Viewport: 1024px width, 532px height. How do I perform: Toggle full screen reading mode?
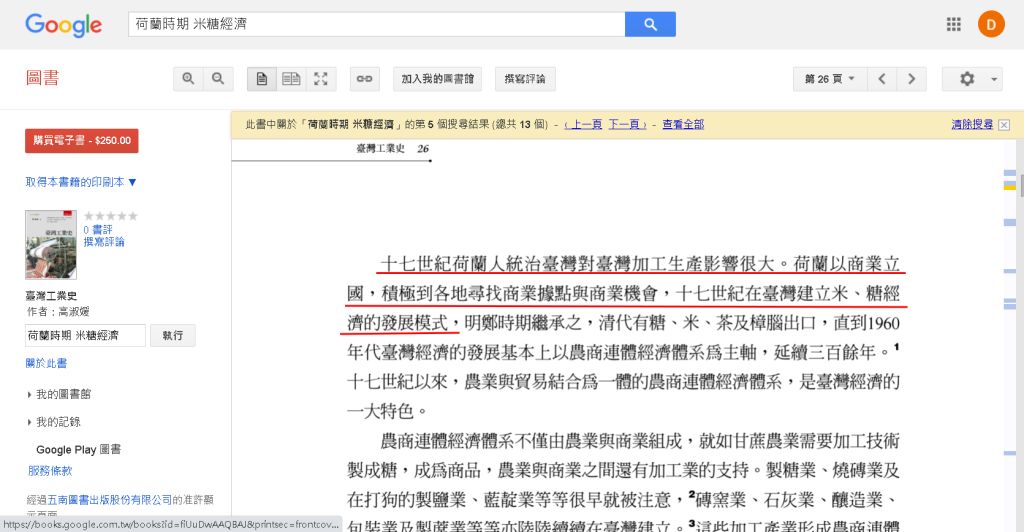click(x=321, y=79)
